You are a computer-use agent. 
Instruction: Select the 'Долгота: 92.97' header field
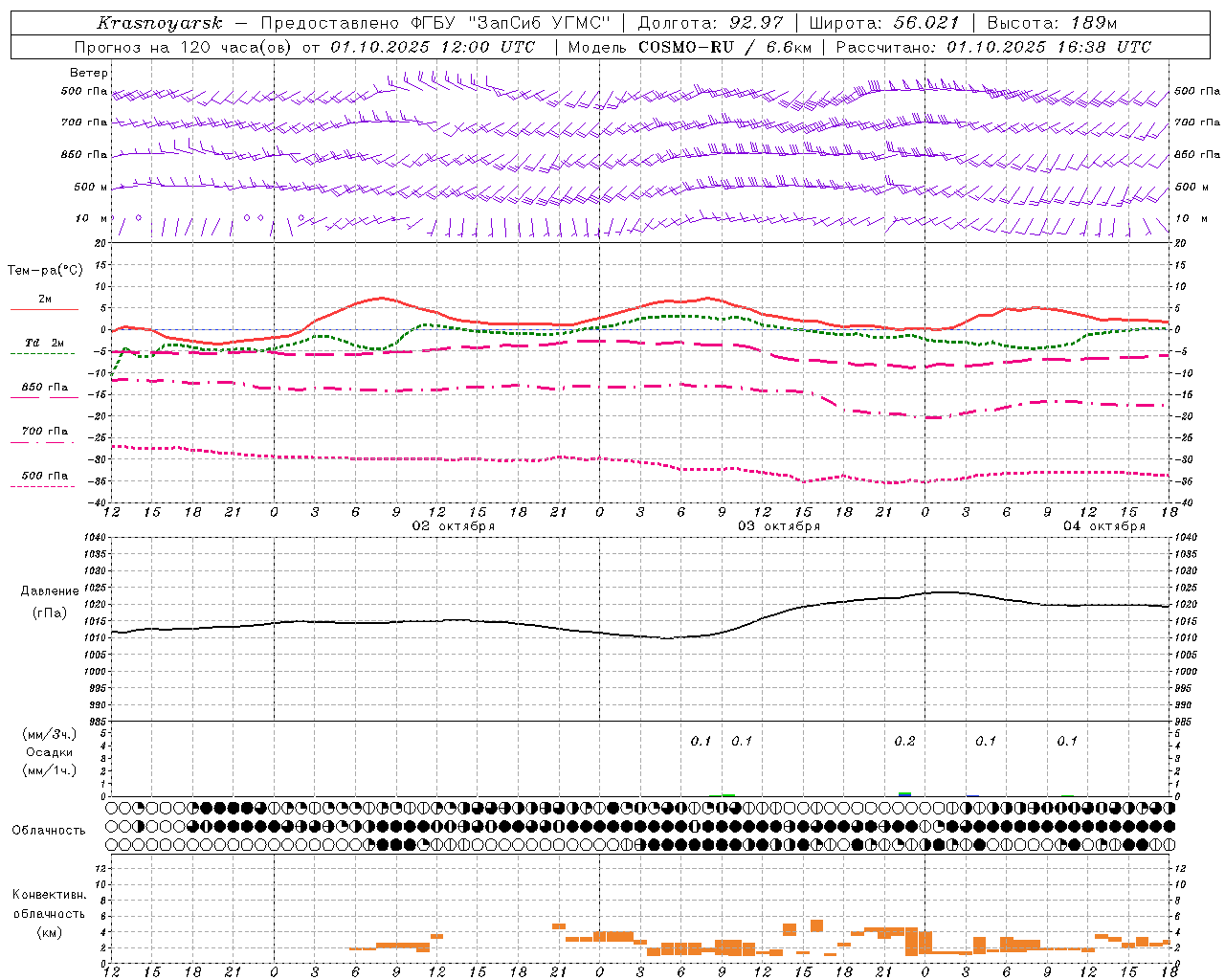pos(710,23)
